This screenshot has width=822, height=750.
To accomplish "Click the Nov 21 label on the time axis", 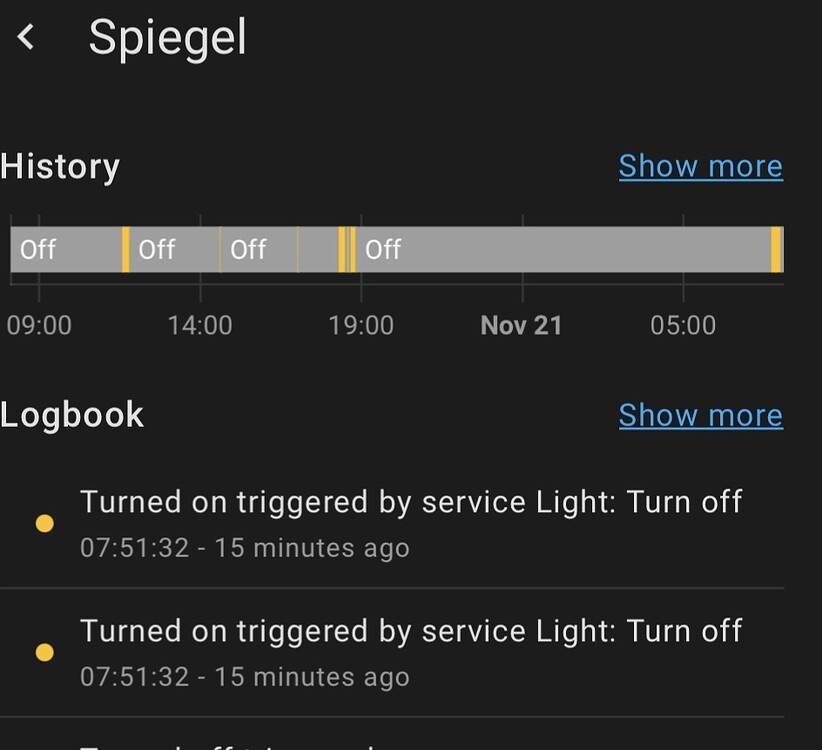I will [x=520, y=325].
